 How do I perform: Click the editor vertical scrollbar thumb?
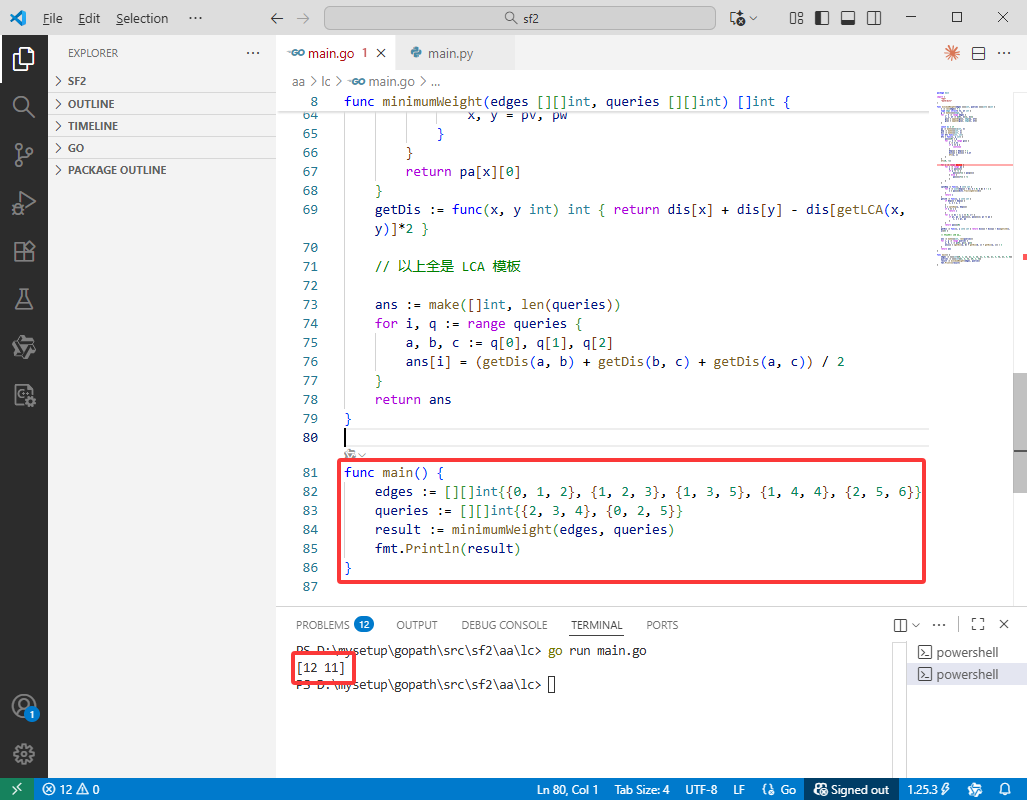coord(1020,432)
